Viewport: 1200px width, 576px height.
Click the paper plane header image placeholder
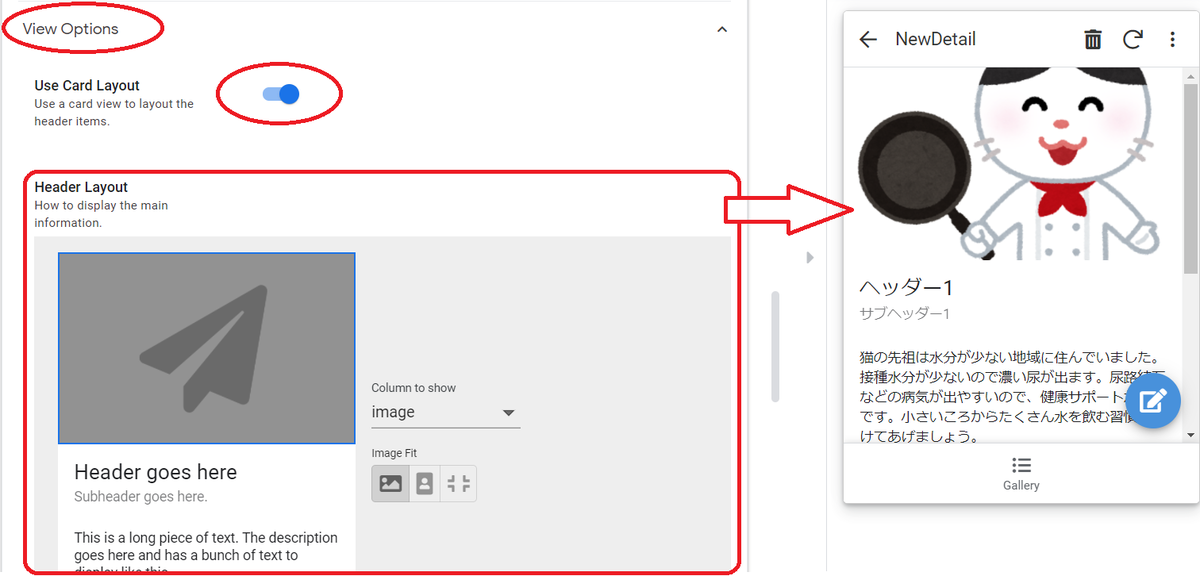[206, 347]
